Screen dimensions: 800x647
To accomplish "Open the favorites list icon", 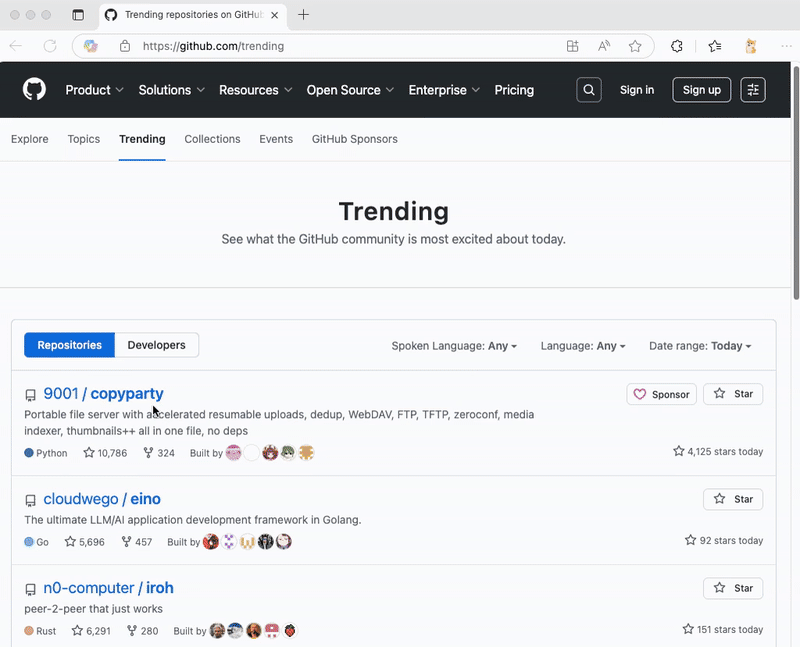I will [x=715, y=46].
